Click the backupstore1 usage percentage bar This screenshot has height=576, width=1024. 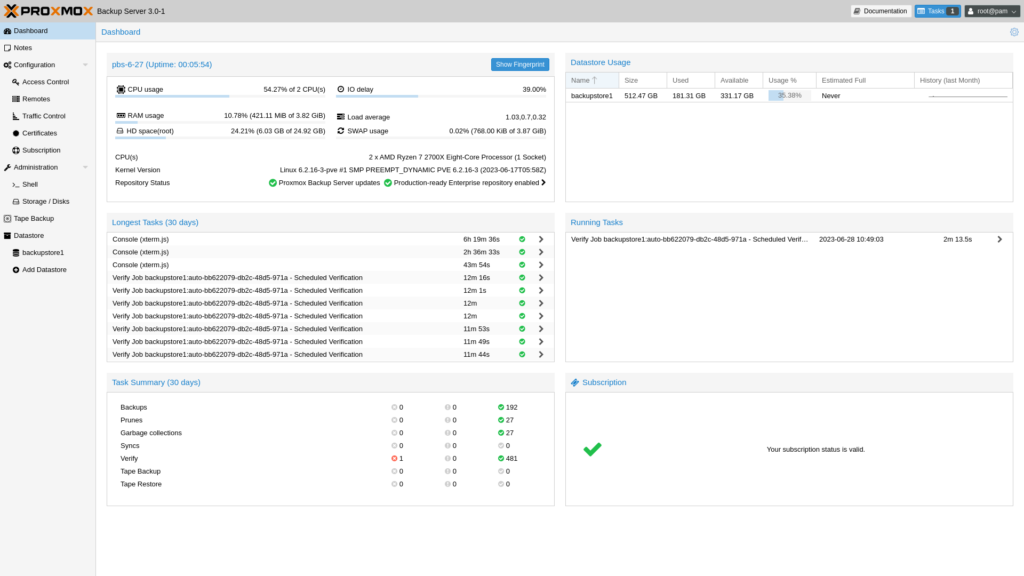pyautogui.click(x=789, y=96)
